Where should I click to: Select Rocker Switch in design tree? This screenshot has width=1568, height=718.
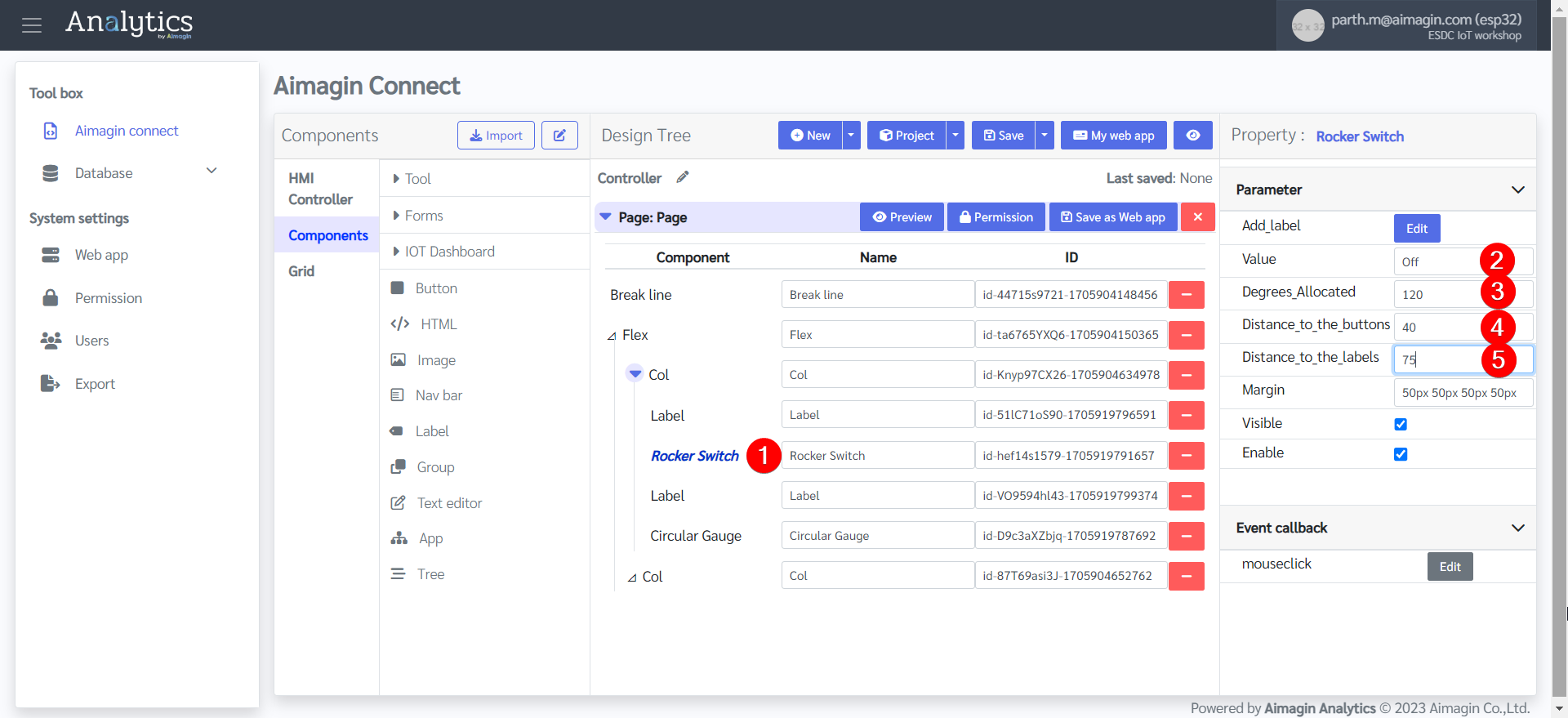[695, 456]
